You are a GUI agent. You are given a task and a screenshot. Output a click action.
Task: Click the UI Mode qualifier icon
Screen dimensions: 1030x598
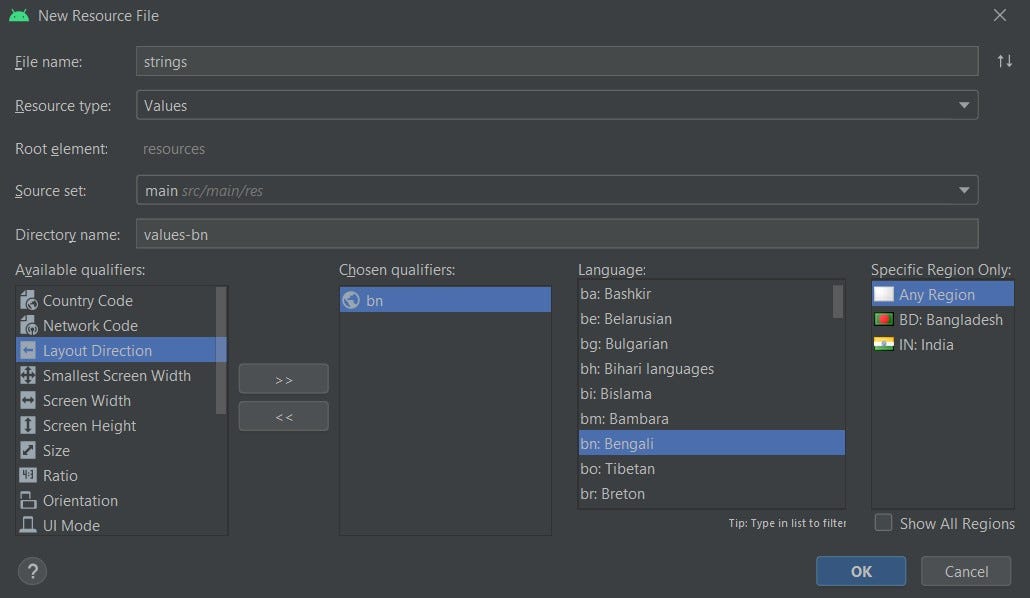[28, 525]
